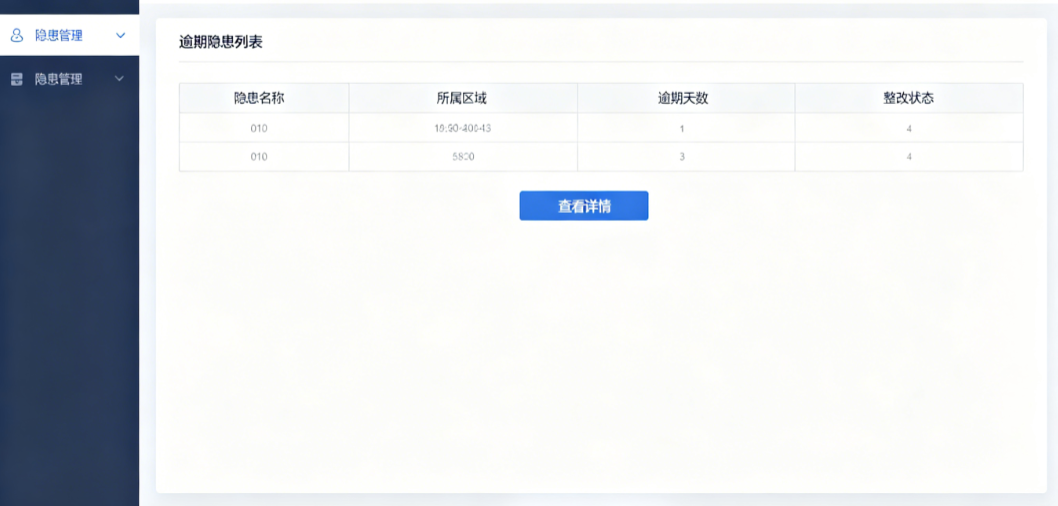This screenshot has width=1058, height=506.
Task: Click the server icon in dark sidebar item
Action: pos(17,79)
